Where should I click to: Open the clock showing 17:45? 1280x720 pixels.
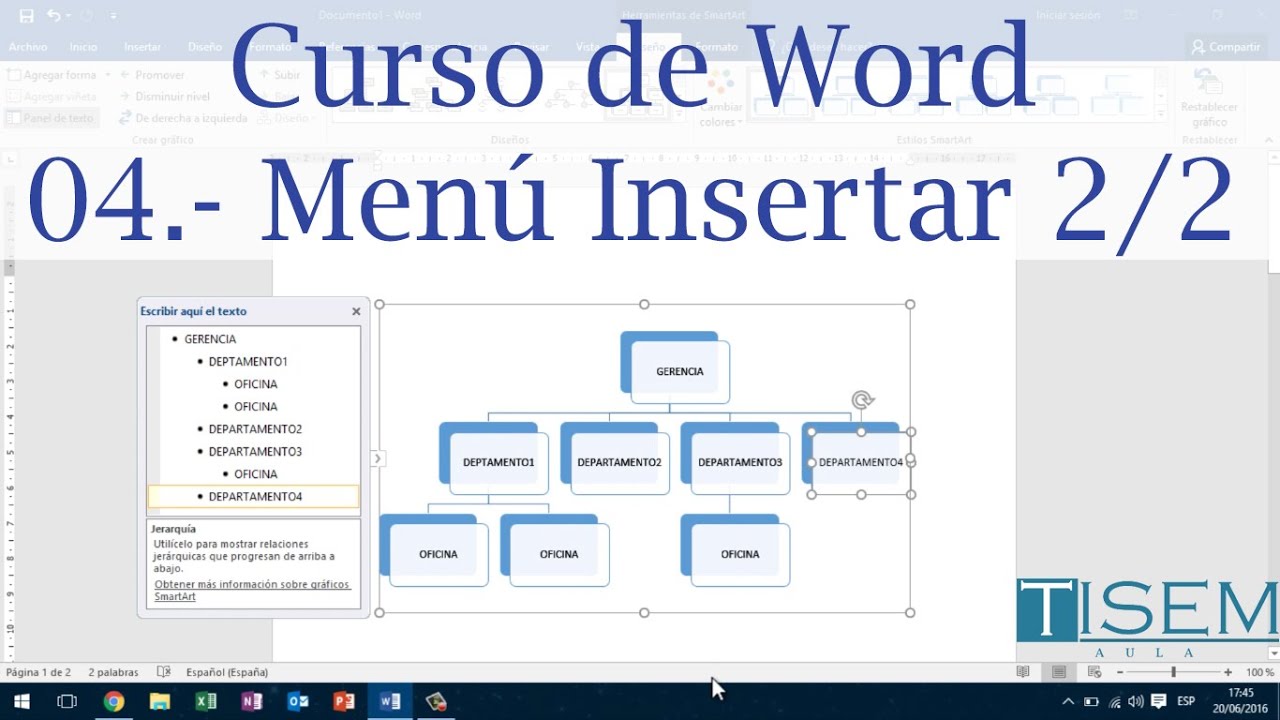[1240, 702]
